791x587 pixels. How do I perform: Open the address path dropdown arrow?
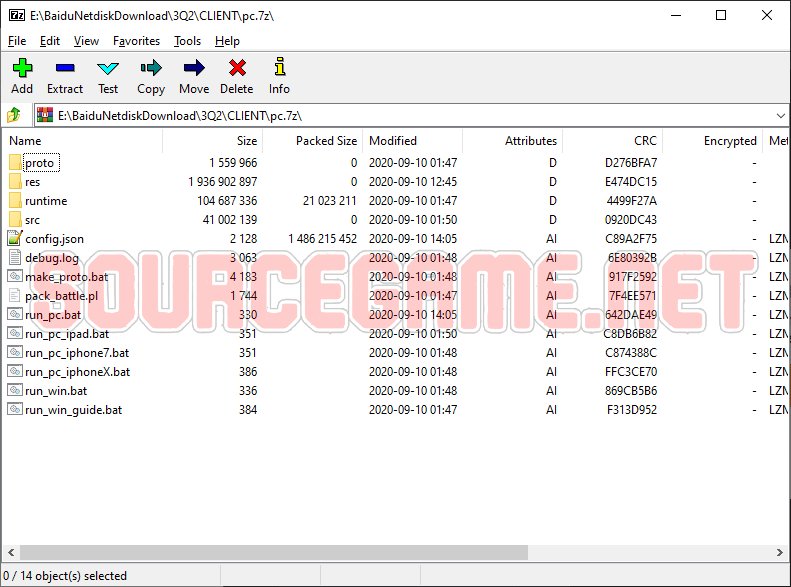(x=780, y=115)
